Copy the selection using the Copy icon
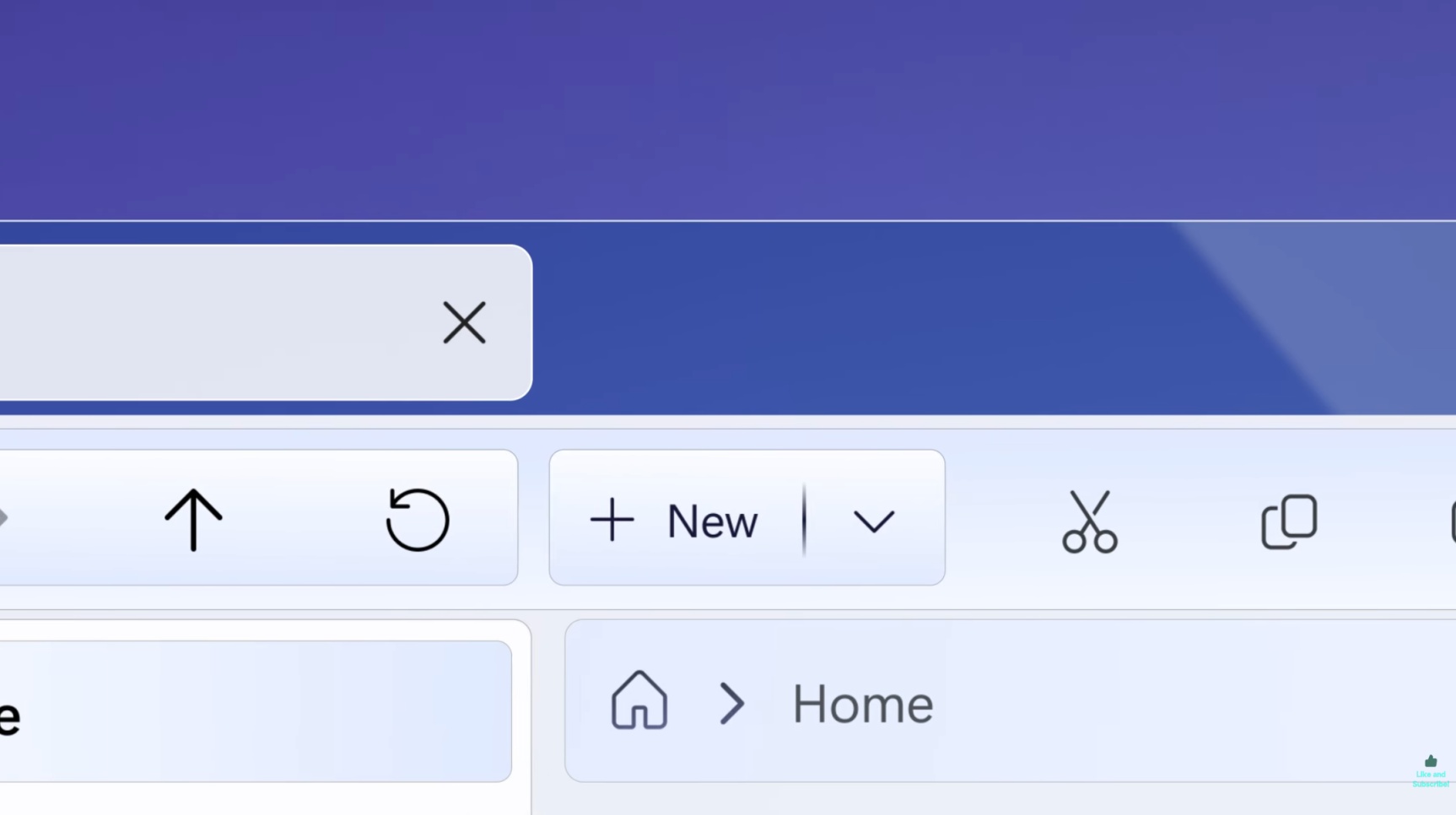 [1289, 521]
